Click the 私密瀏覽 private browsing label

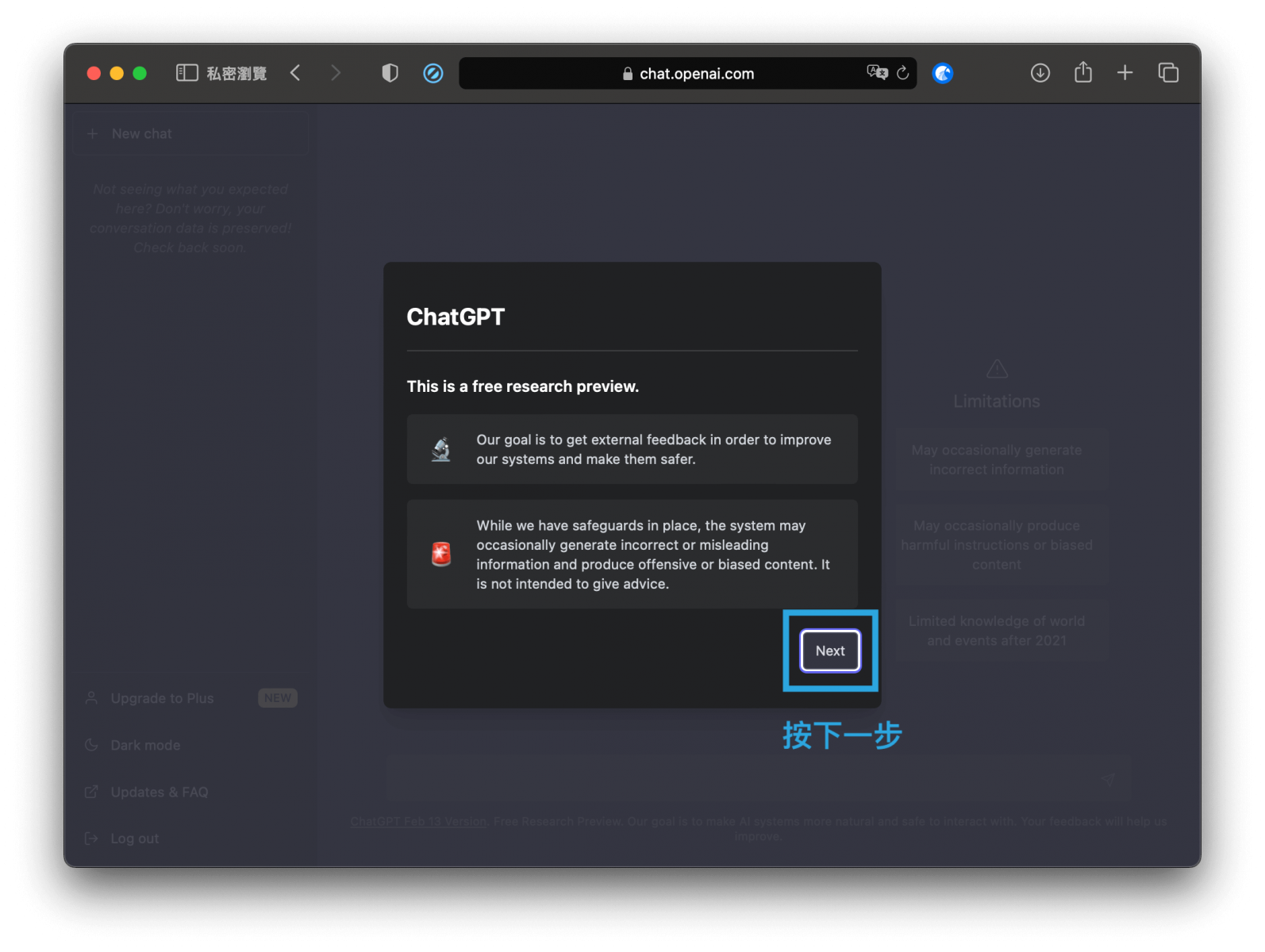236,73
